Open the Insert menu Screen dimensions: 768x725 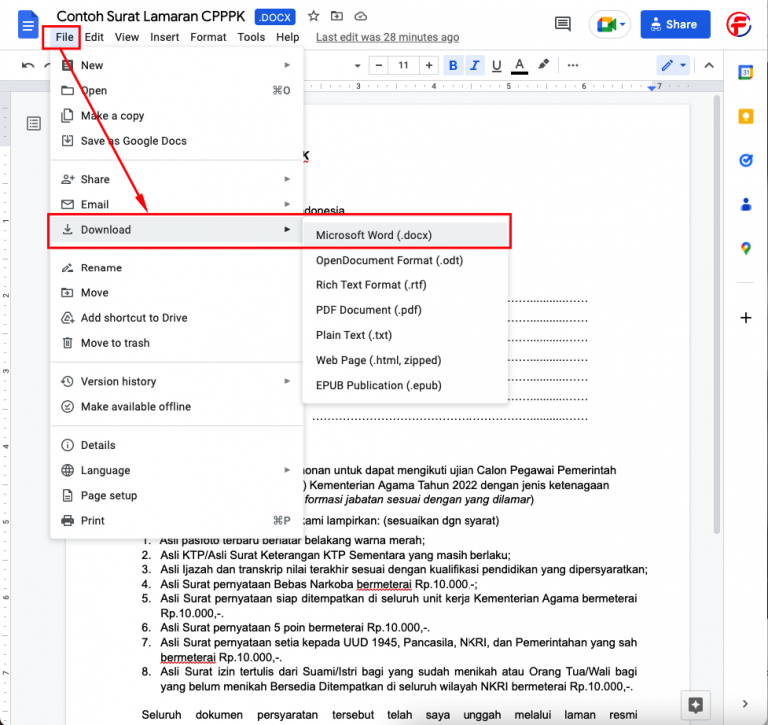point(165,37)
